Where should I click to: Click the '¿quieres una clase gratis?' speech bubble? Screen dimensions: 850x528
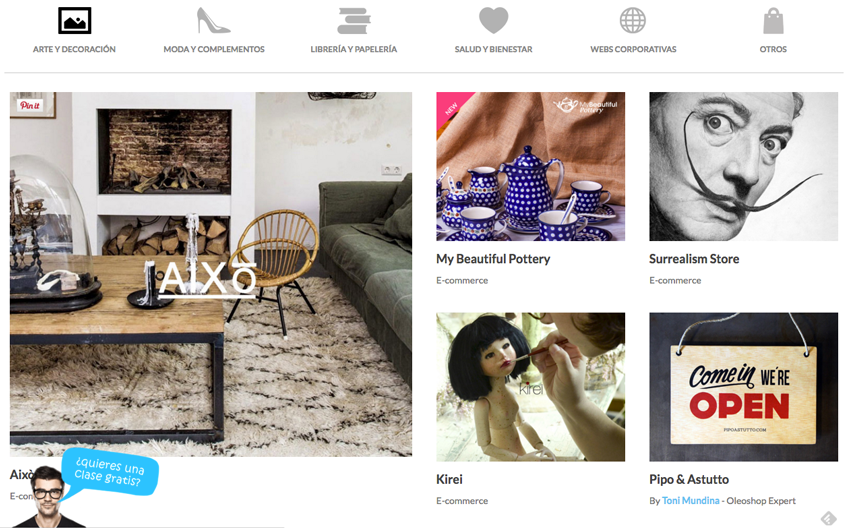pos(110,471)
